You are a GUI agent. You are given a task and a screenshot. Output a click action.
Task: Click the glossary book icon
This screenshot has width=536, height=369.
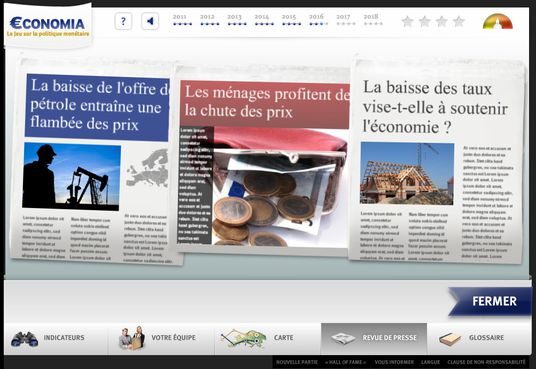point(450,339)
